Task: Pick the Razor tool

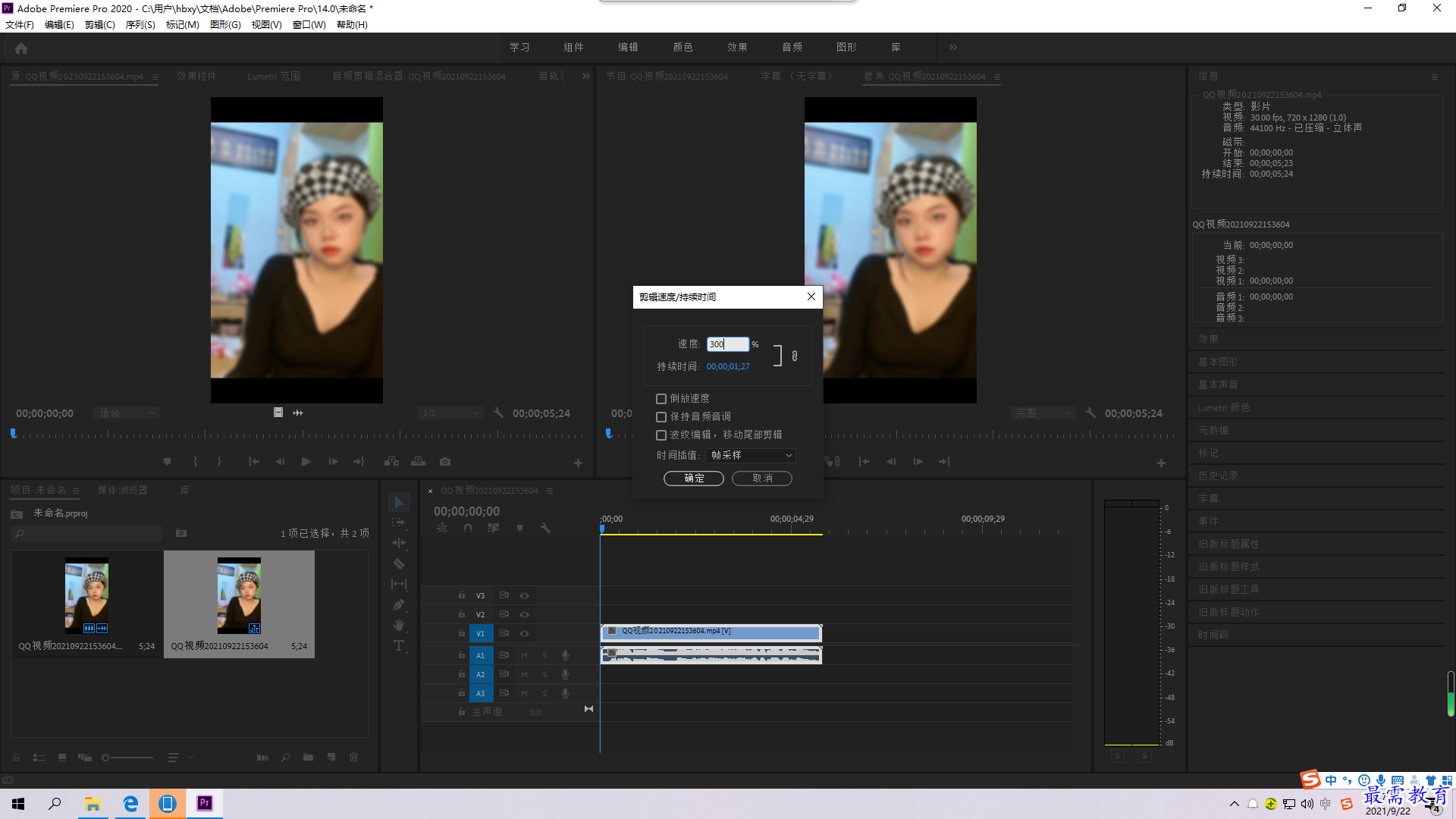Action: [399, 563]
